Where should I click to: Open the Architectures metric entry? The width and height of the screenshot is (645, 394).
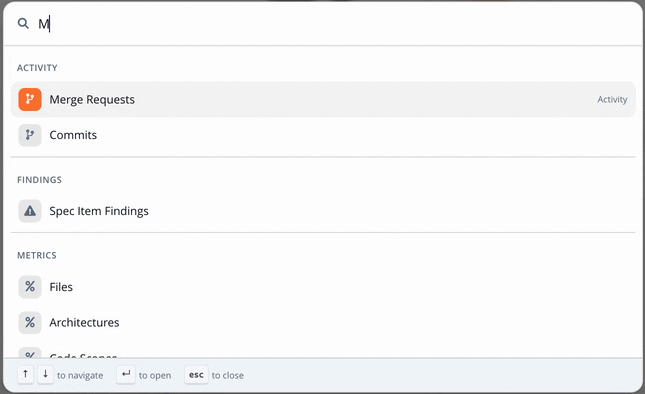coord(323,322)
